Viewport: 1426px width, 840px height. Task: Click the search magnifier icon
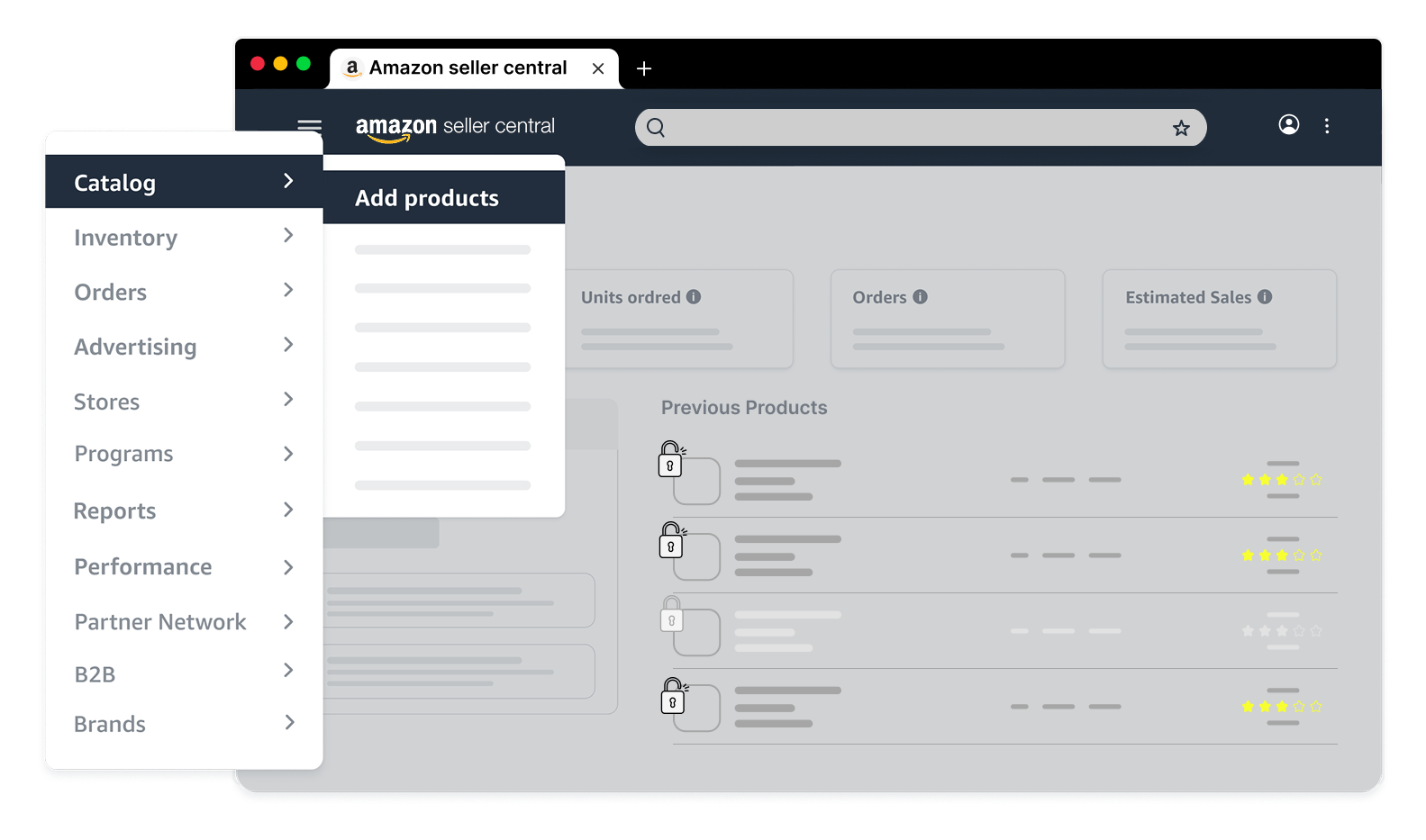tap(656, 128)
